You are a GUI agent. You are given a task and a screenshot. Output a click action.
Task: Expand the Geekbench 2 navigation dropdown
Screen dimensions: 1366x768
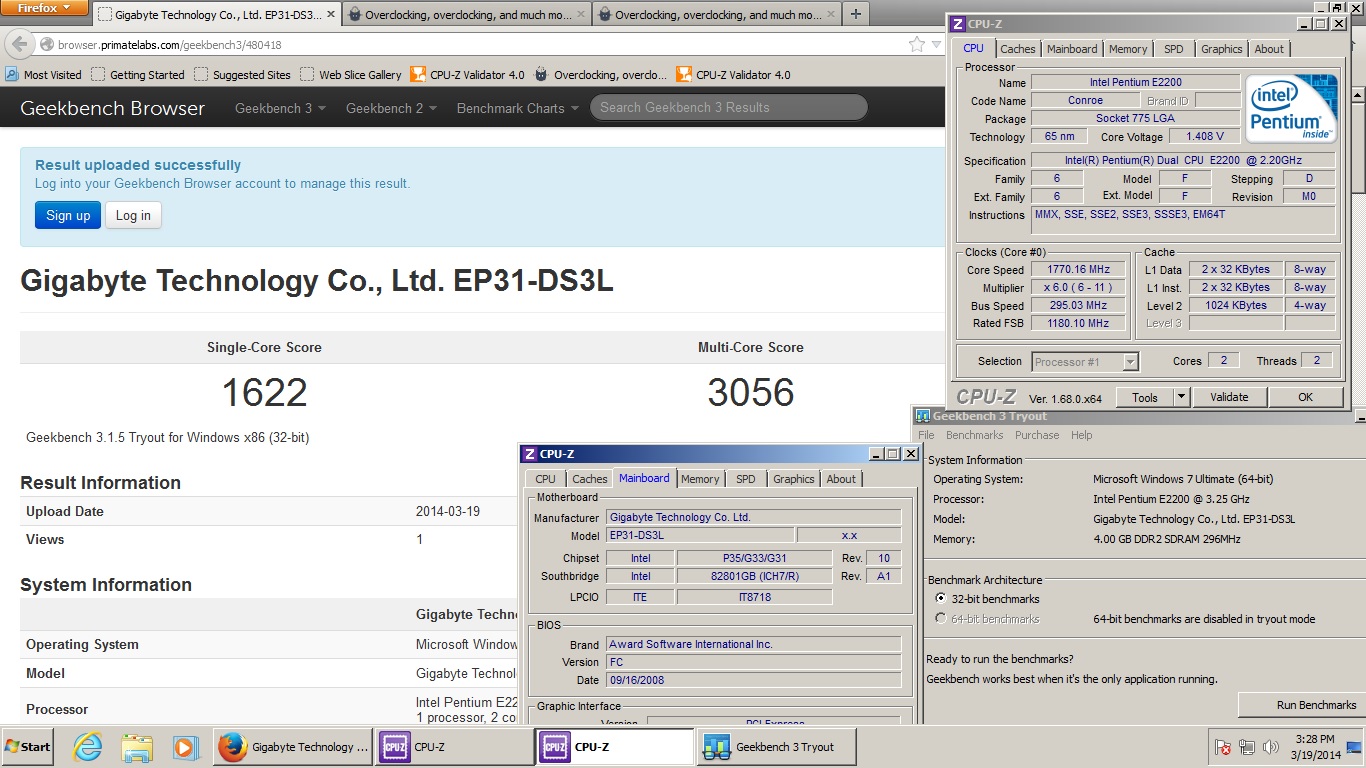(391, 108)
